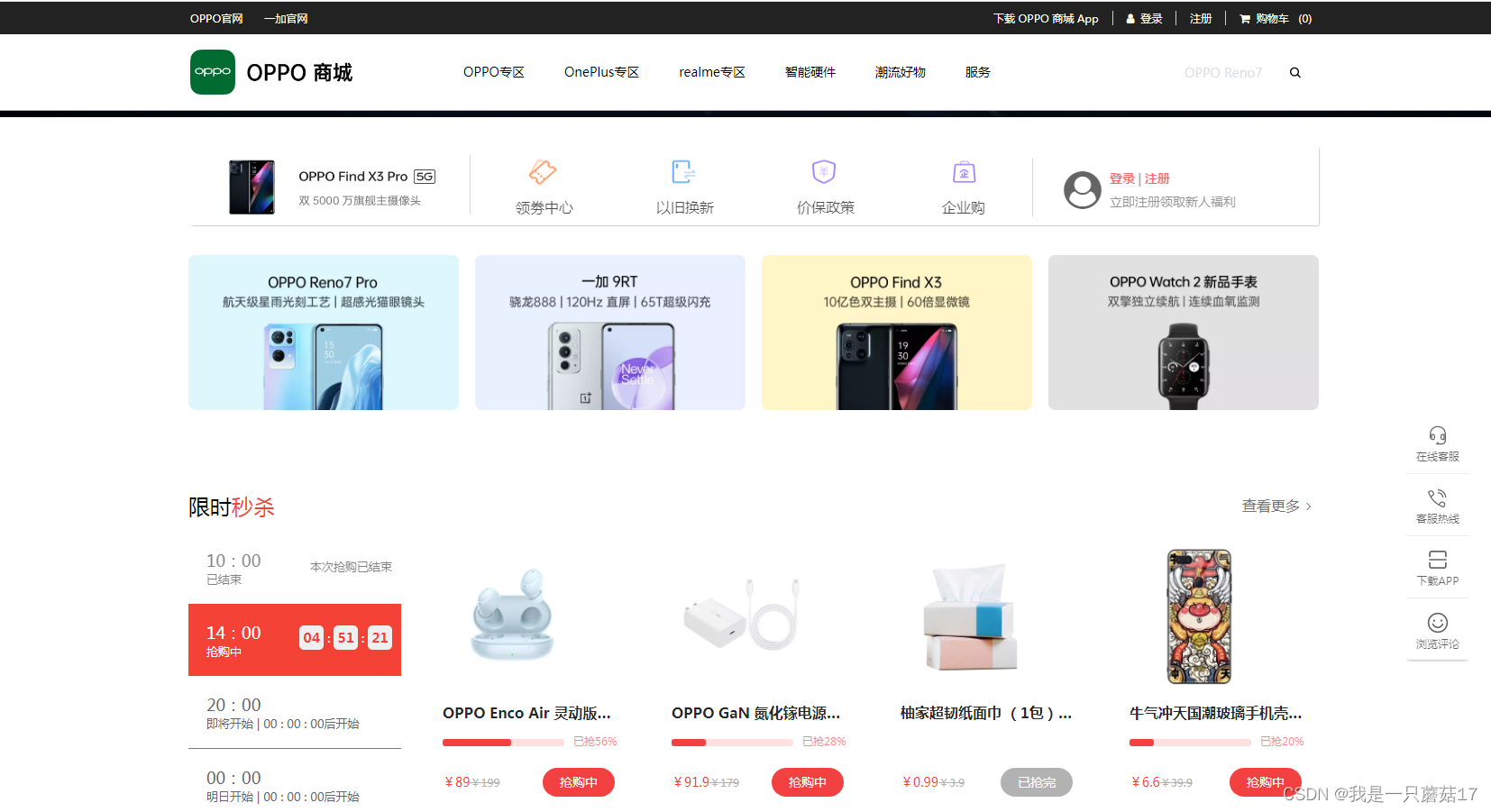Viewport: 1491px width, 812px height.
Task: Open the OPPO Find X3 banner card
Action: pos(897,333)
